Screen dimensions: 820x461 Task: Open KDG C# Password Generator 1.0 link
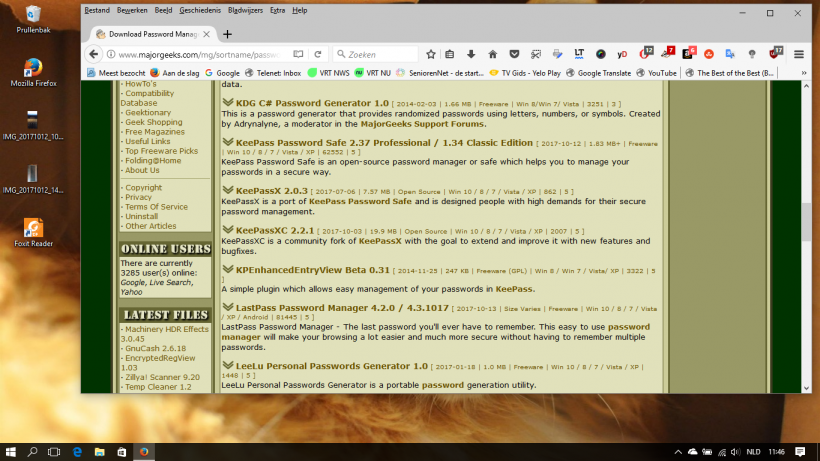312,103
